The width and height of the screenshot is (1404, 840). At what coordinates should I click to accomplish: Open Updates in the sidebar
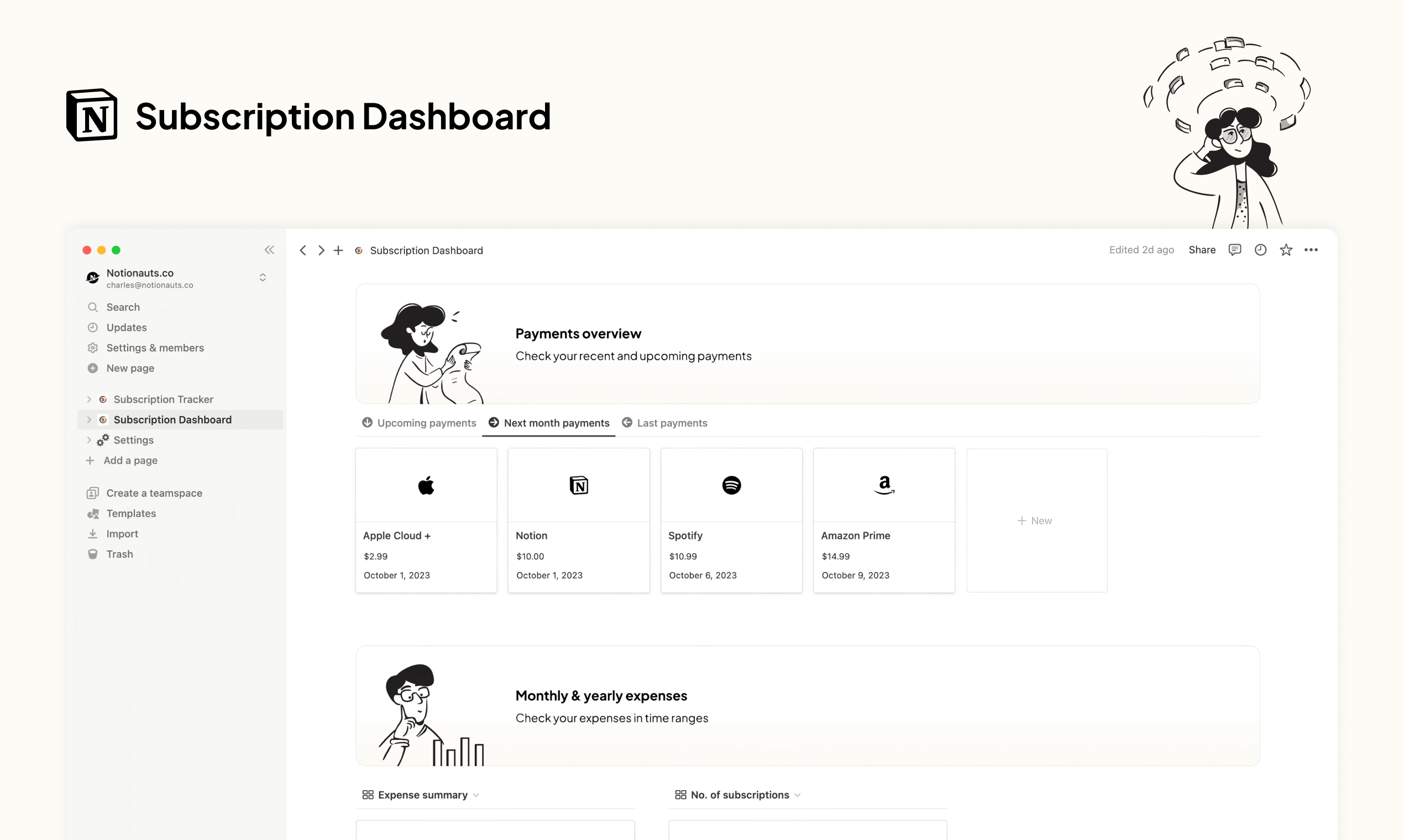[126, 327]
